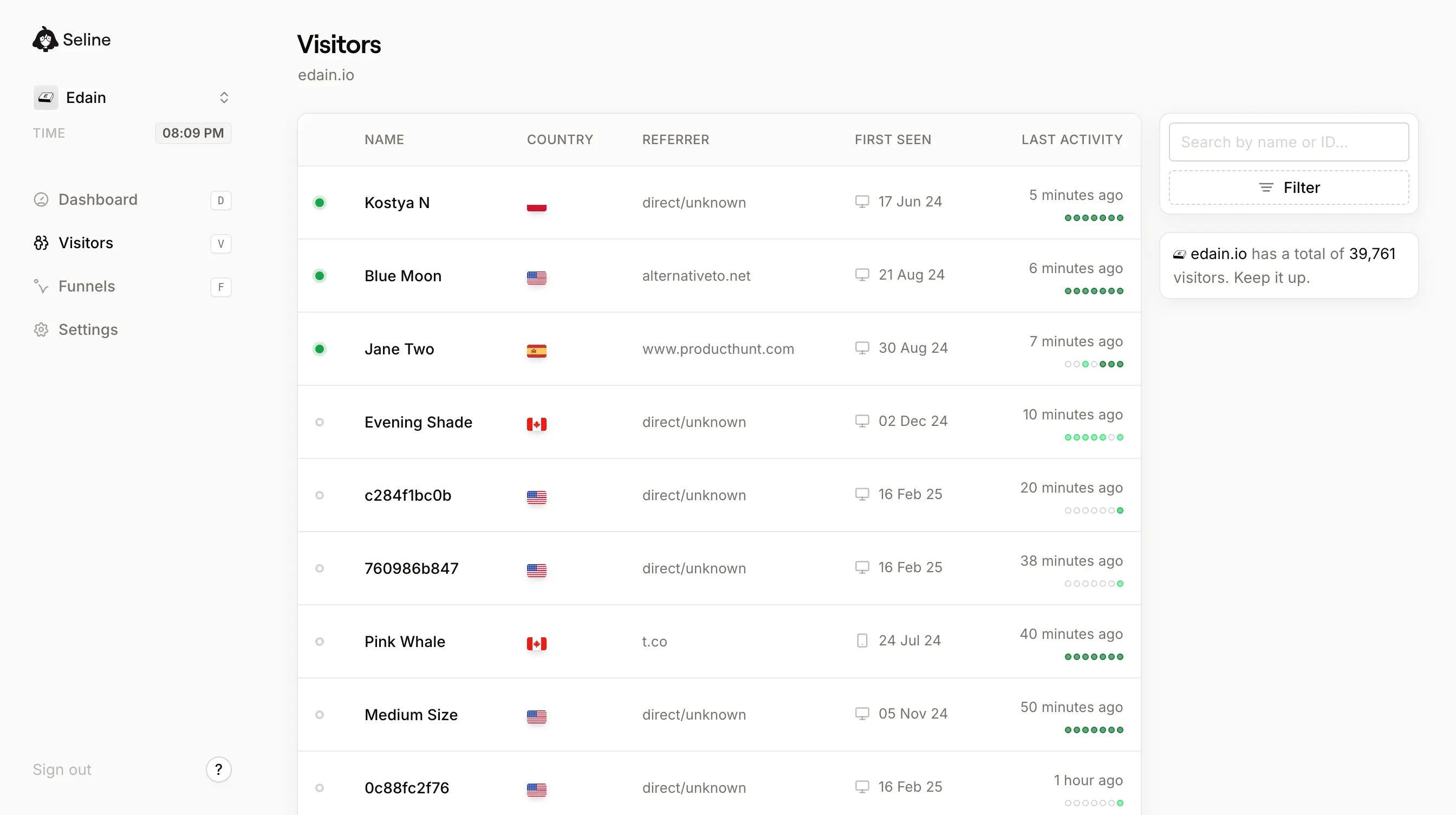The width and height of the screenshot is (1456, 815).
Task: Open the Filter options button
Action: (x=1288, y=188)
